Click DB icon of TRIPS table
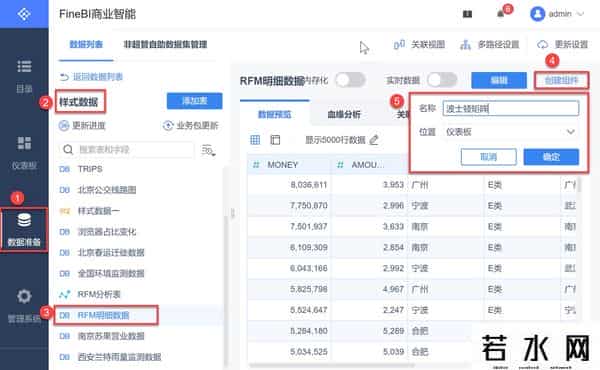The image size is (600, 370). [x=65, y=169]
